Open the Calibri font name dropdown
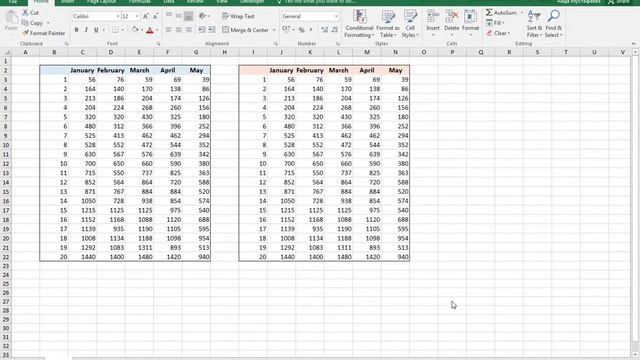The height and width of the screenshot is (360, 640). point(118,16)
